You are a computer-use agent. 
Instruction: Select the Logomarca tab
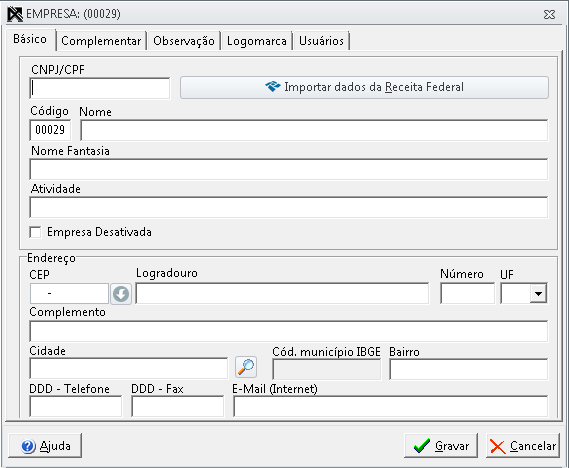pyautogui.click(x=257, y=41)
